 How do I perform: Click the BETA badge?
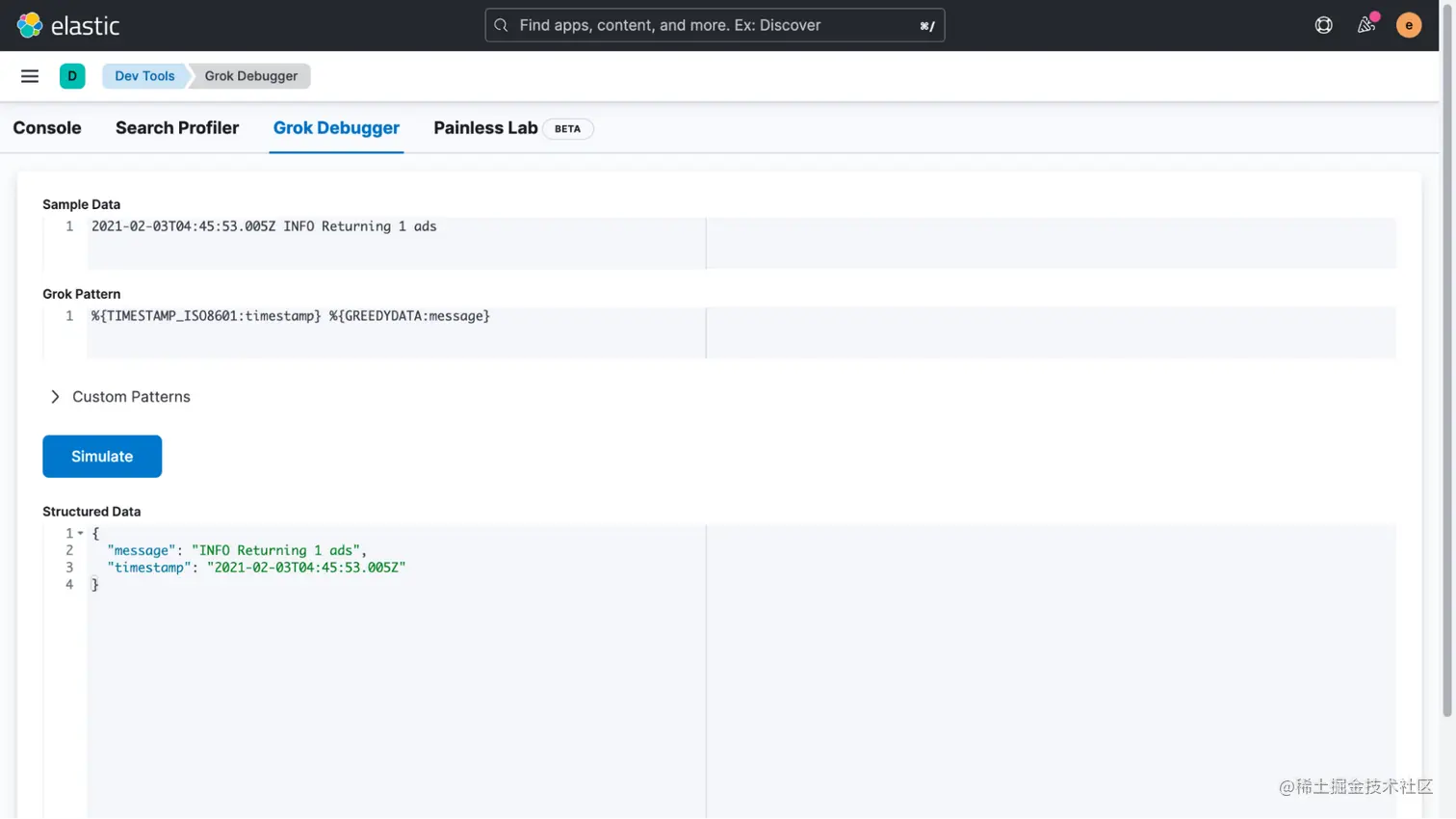[x=567, y=129]
